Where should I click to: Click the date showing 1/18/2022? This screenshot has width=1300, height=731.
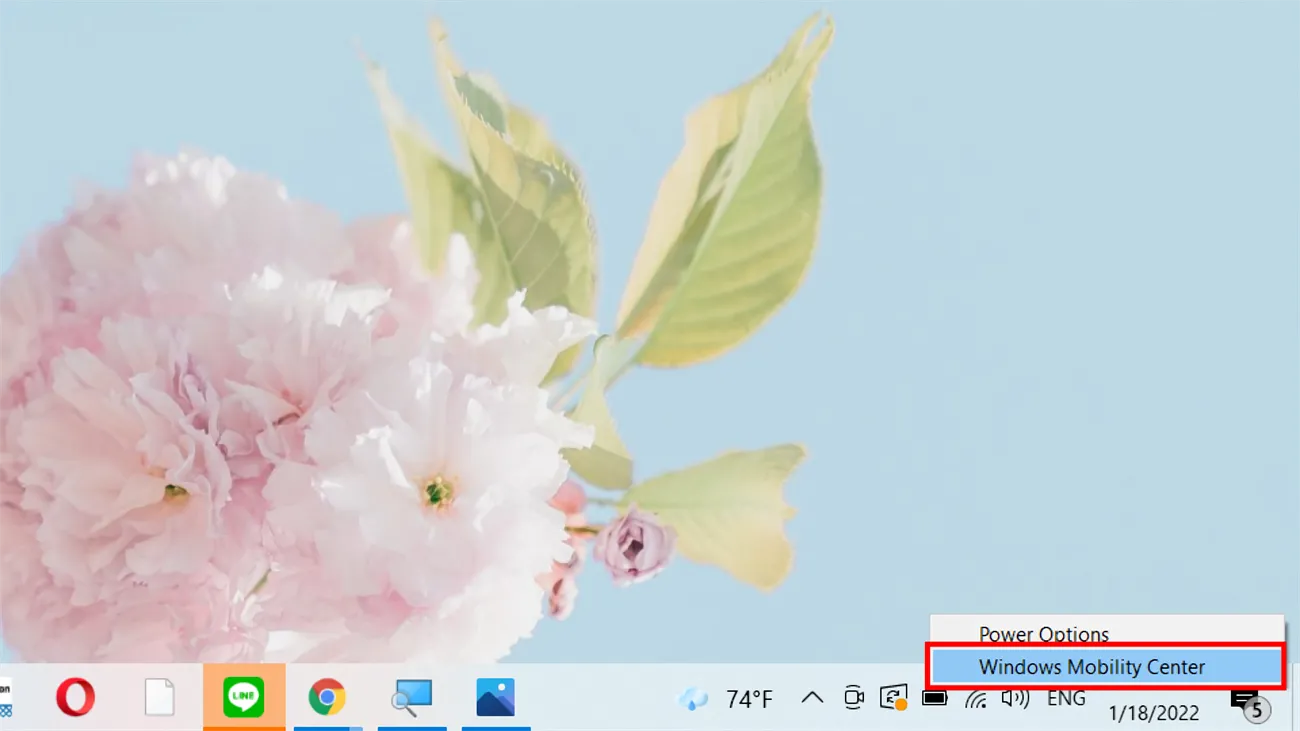pos(1156,712)
